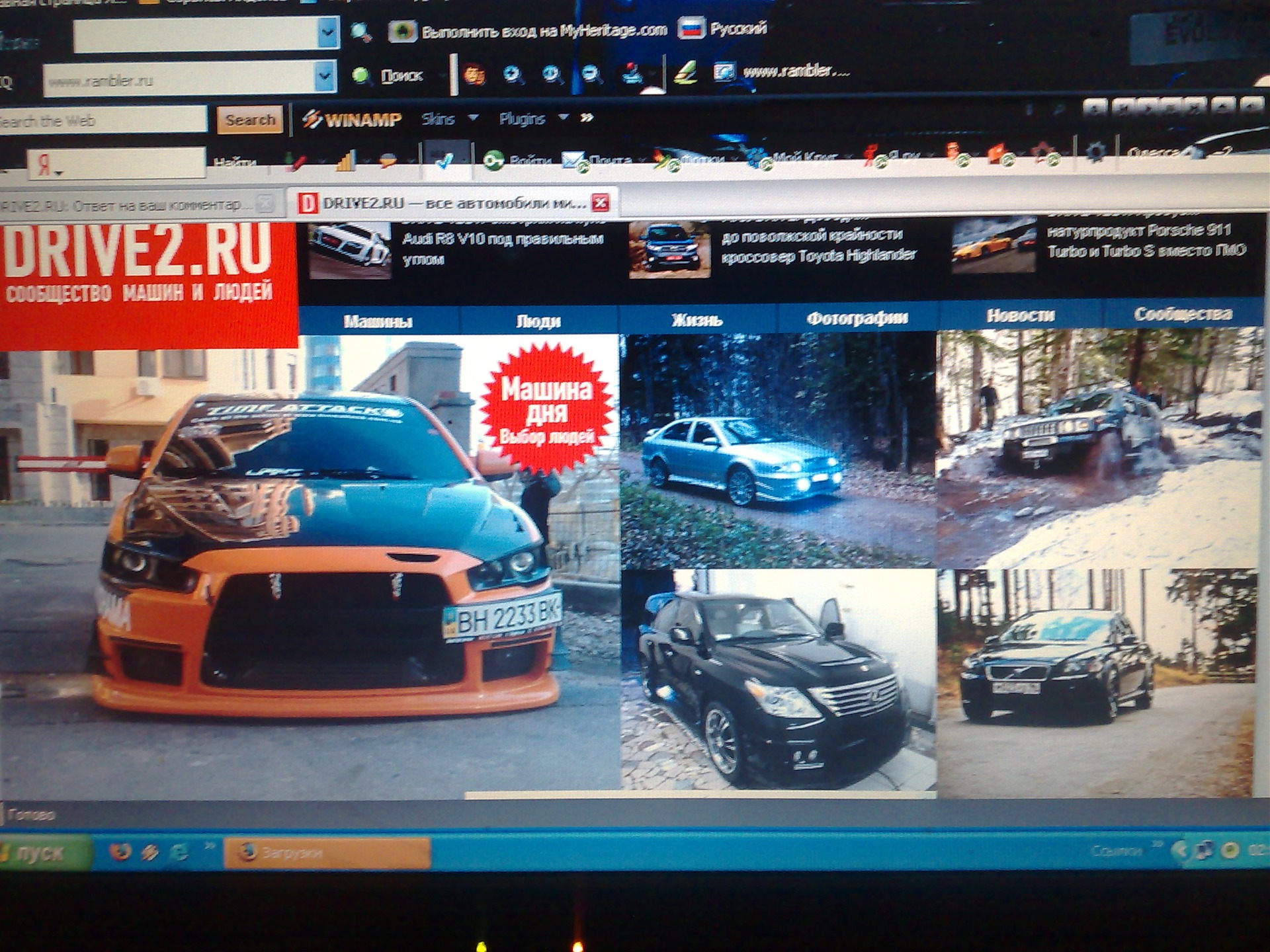
Task: Open the Машины menu section
Action: coord(378,321)
